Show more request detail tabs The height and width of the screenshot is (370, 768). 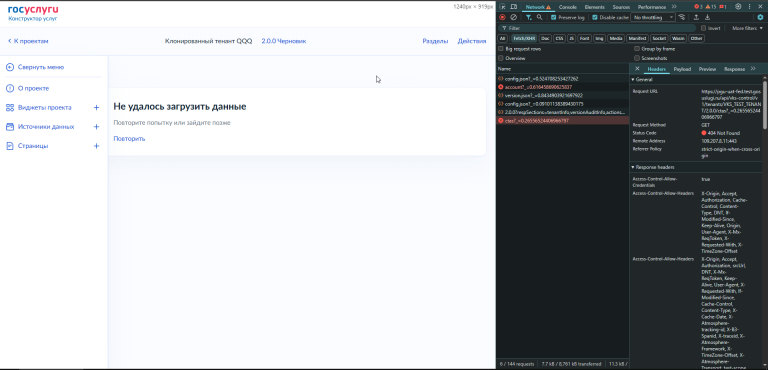point(753,69)
